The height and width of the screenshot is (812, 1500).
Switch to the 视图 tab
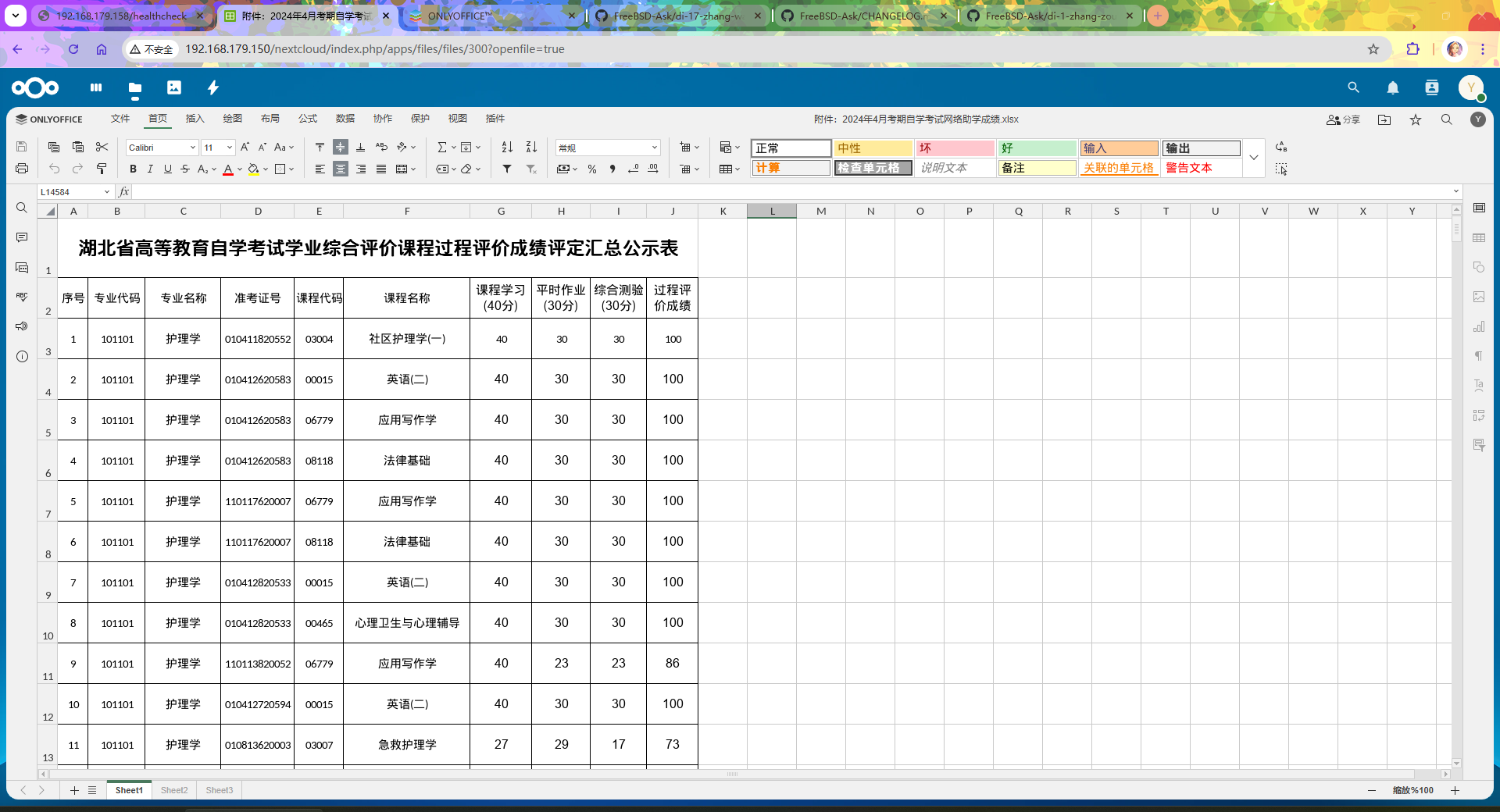[458, 119]
